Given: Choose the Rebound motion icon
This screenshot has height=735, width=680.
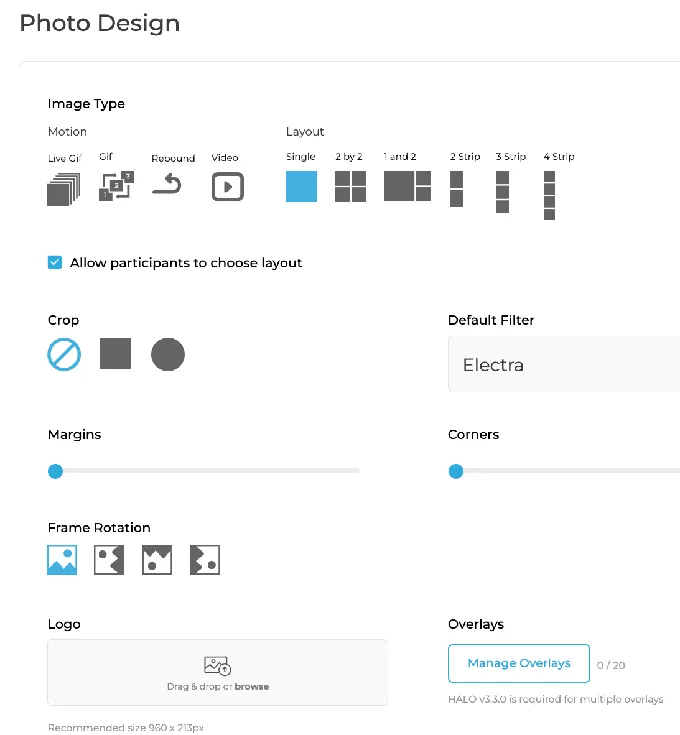Looking at the screenshot, I should click(167, 184).
